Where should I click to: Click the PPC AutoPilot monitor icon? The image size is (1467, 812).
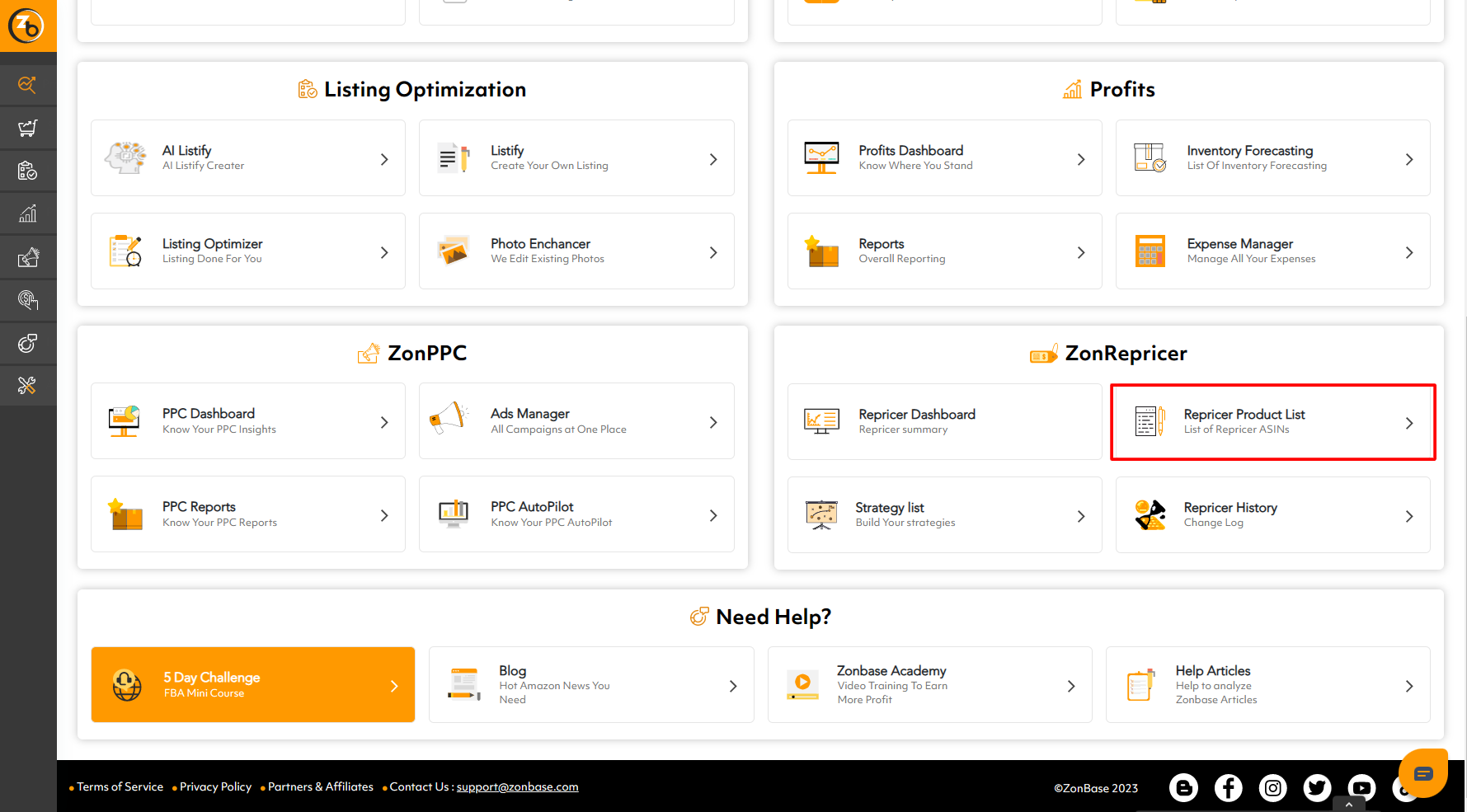[454, 514]
